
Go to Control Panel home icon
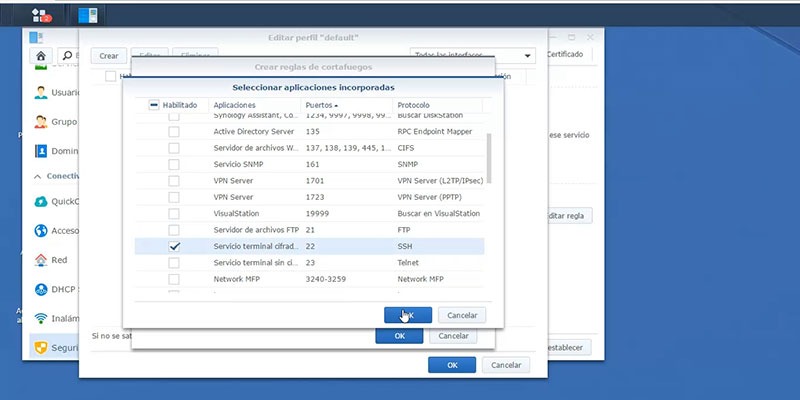pyautogui.click(x=41, y=56)
